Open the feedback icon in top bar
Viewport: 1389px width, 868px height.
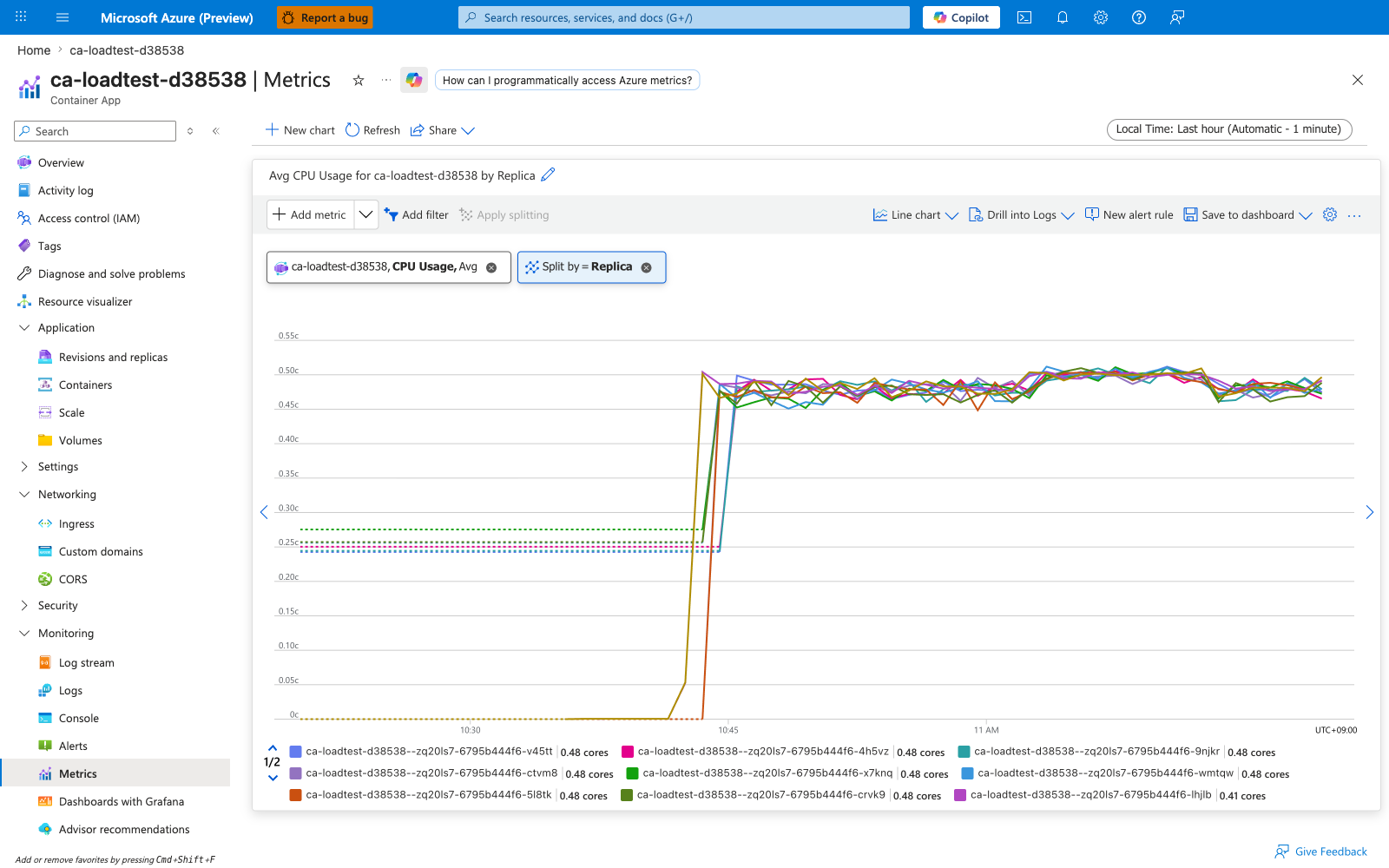pos(1177,17)
